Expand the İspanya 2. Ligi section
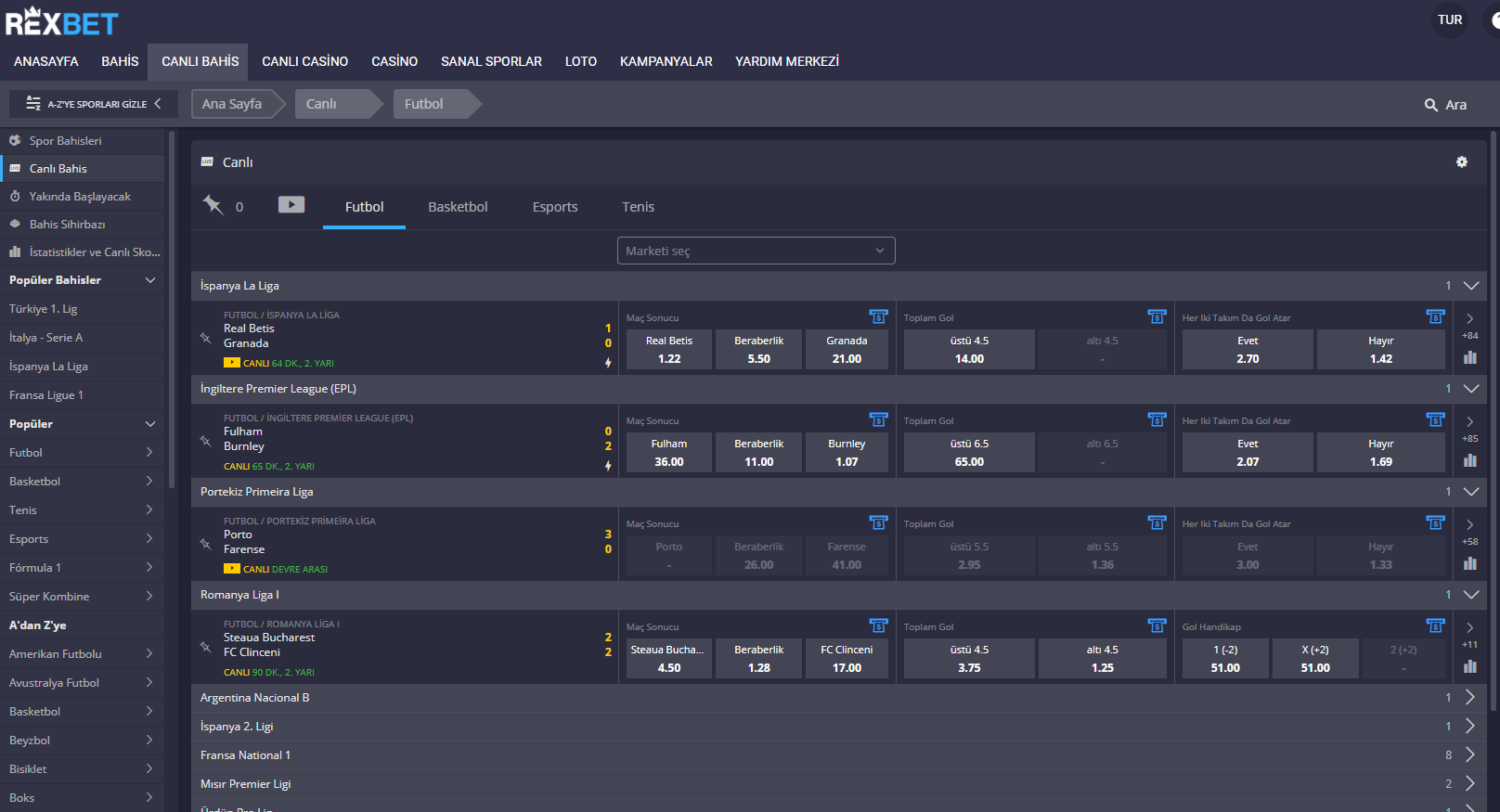 tap(1470, 726)
